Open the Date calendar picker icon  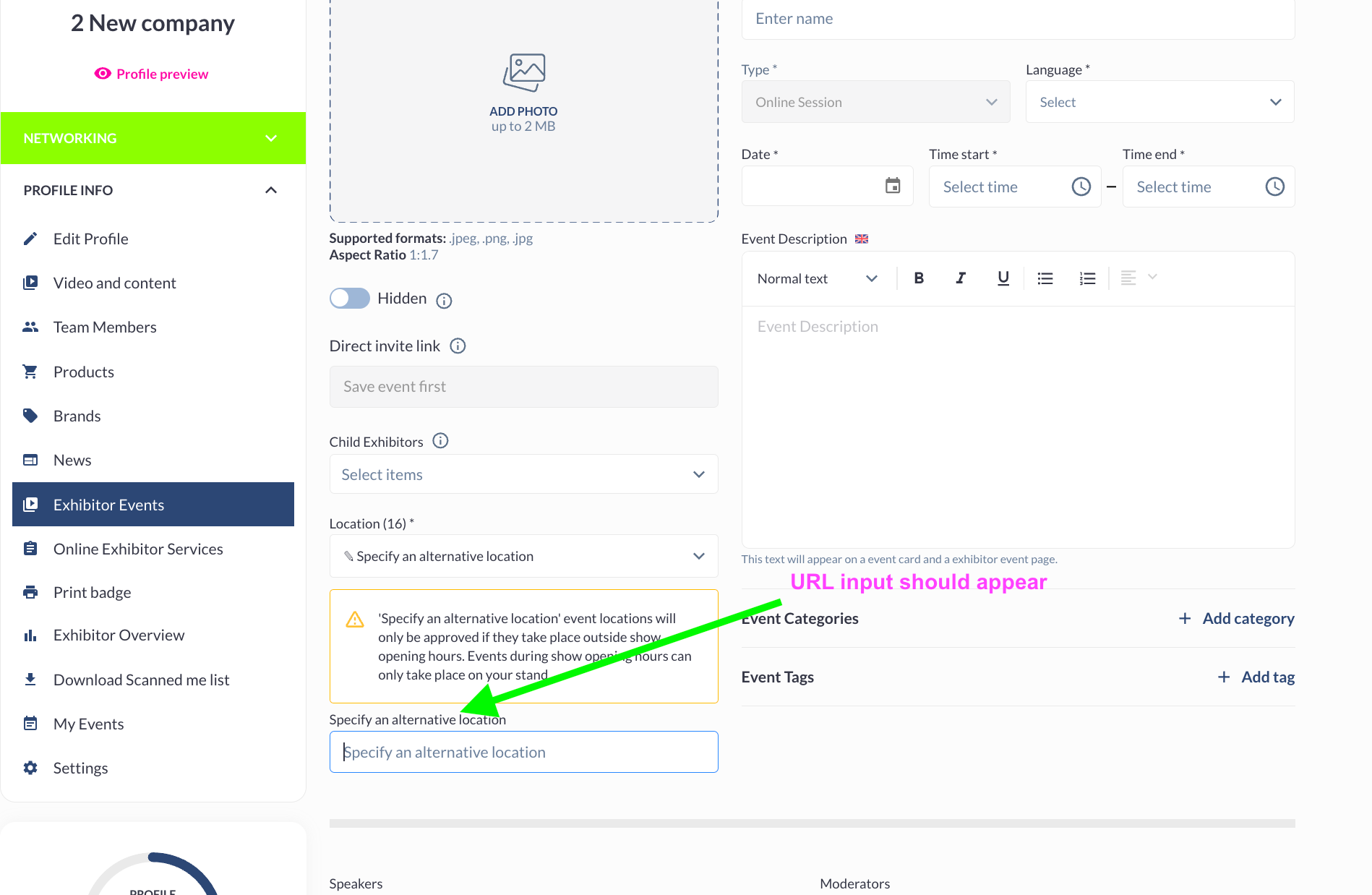pos(893,186)
